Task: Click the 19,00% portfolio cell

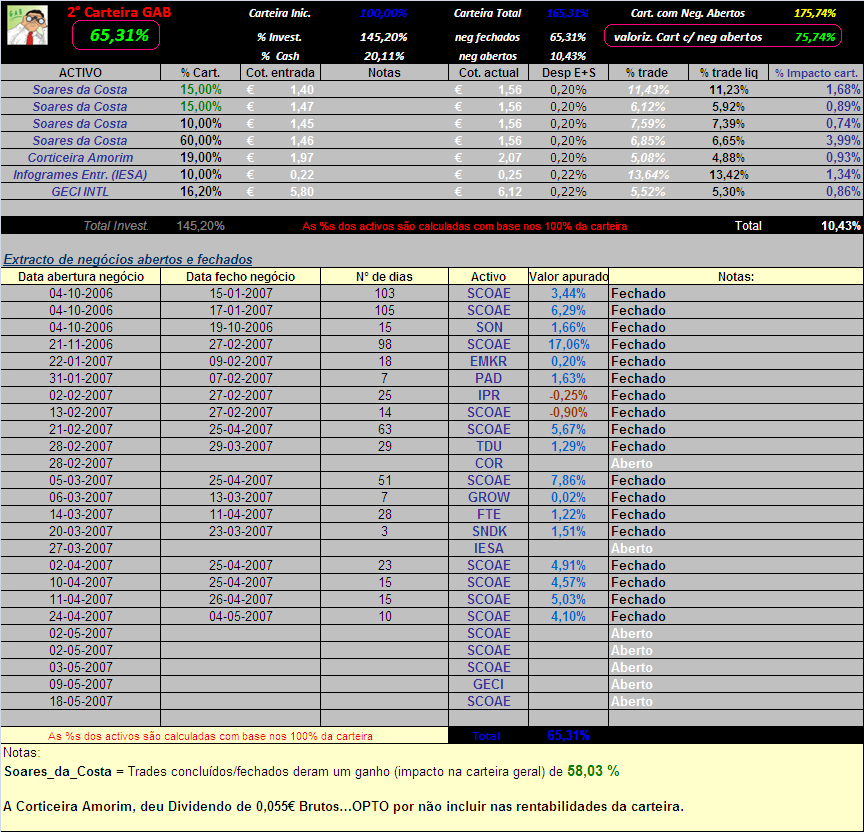Action: (201, 158)
